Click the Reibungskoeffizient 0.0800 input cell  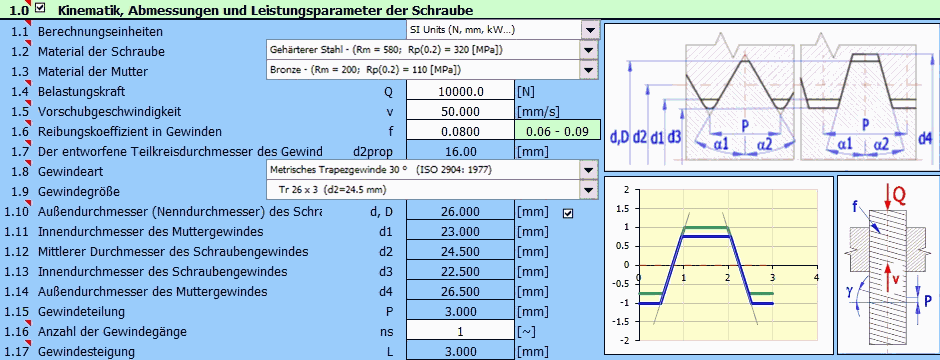coord(460,131)
